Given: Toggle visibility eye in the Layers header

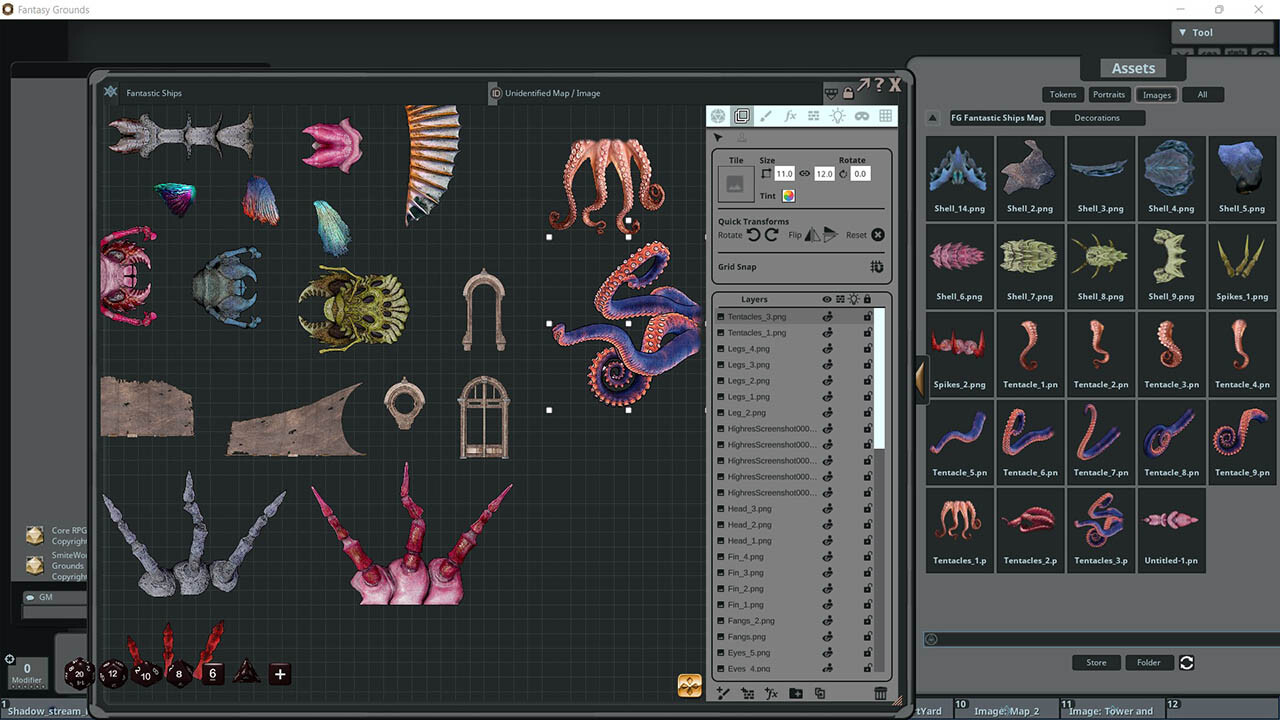Looking at the screenshot, I should (x=827, y=299).
